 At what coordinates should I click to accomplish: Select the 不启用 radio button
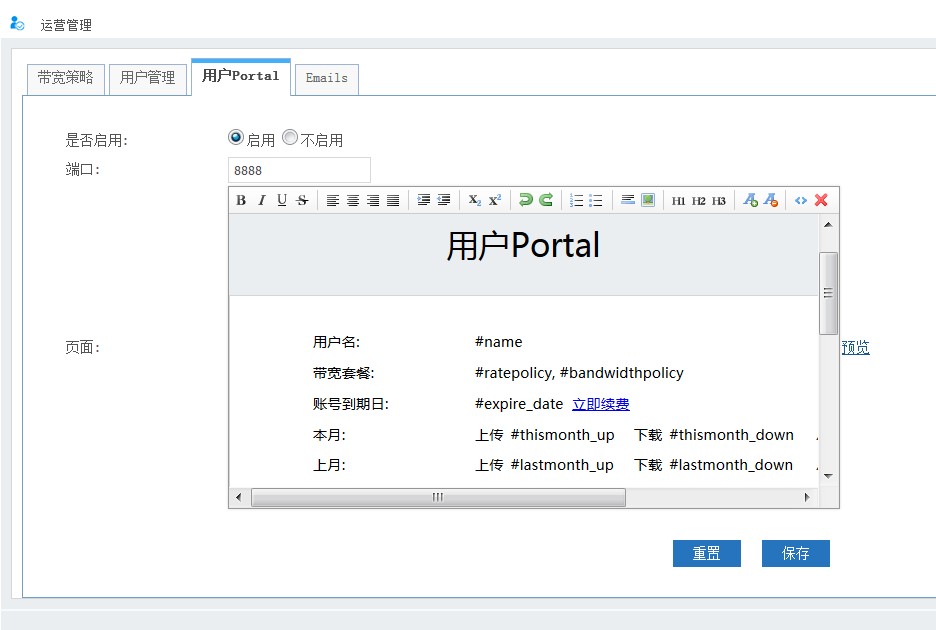pos(290,138)
